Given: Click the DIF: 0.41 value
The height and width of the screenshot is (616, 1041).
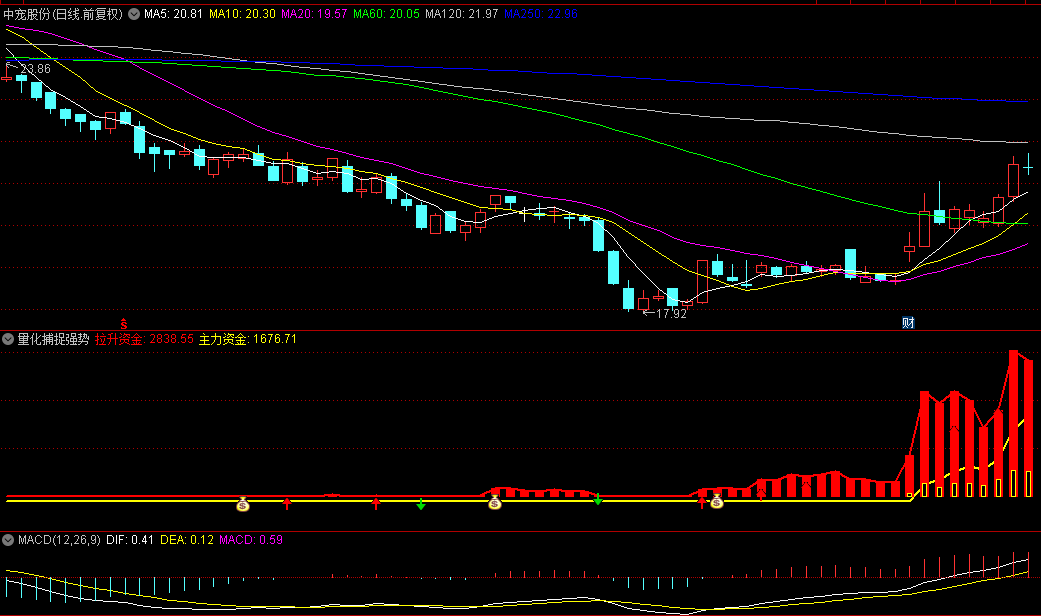Looking at the screenshot, I should coord(130,540).
